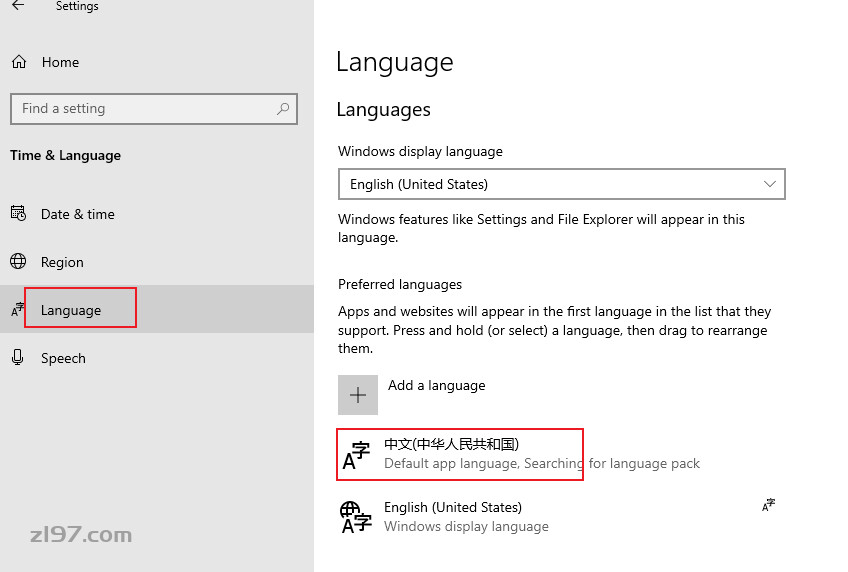Image resolution: width=848 pixels, height=572 pixels.
Task: Click the Date & time calendar icon
Action: (x=18, y=214)
